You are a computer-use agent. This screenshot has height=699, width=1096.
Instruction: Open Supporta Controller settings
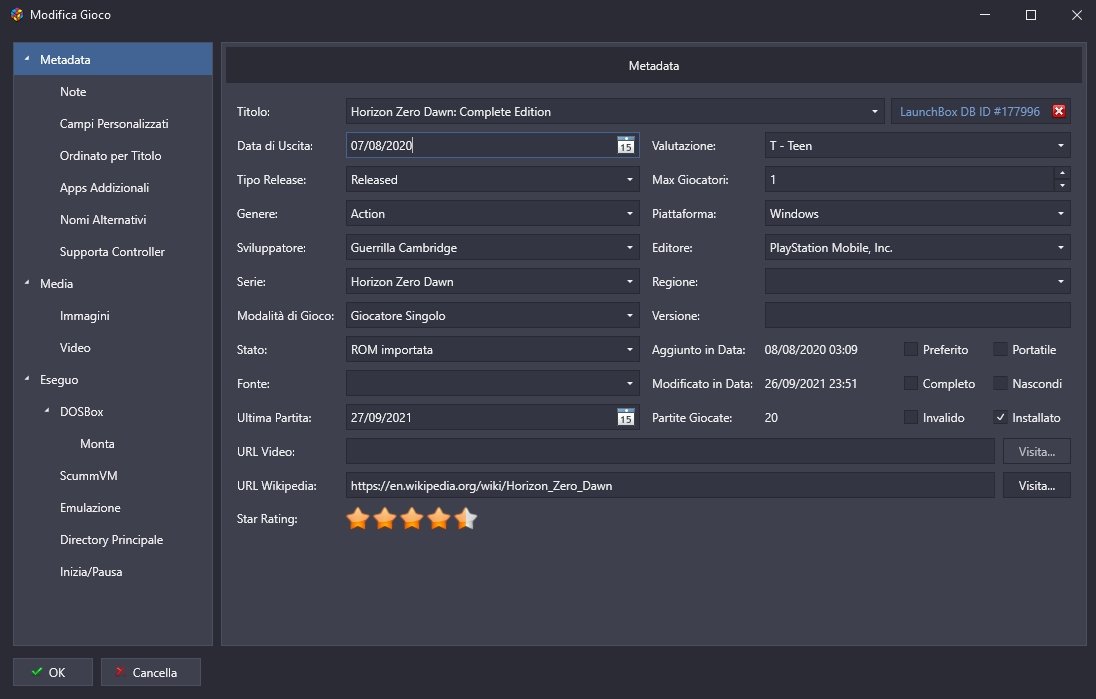click(x=112, y=252)
